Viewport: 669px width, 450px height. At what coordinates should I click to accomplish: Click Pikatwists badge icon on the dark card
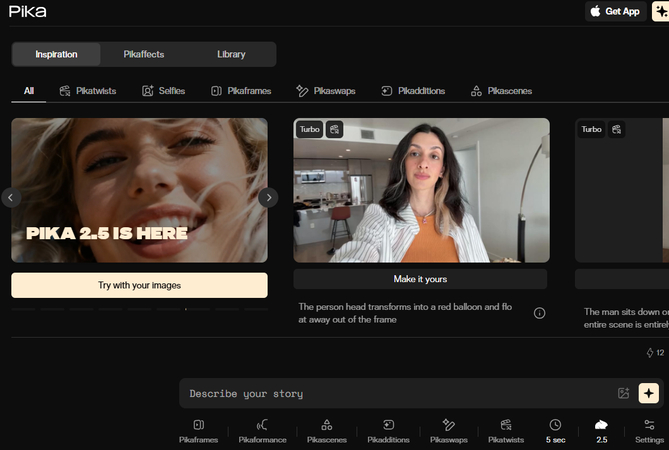pos(617,129)
